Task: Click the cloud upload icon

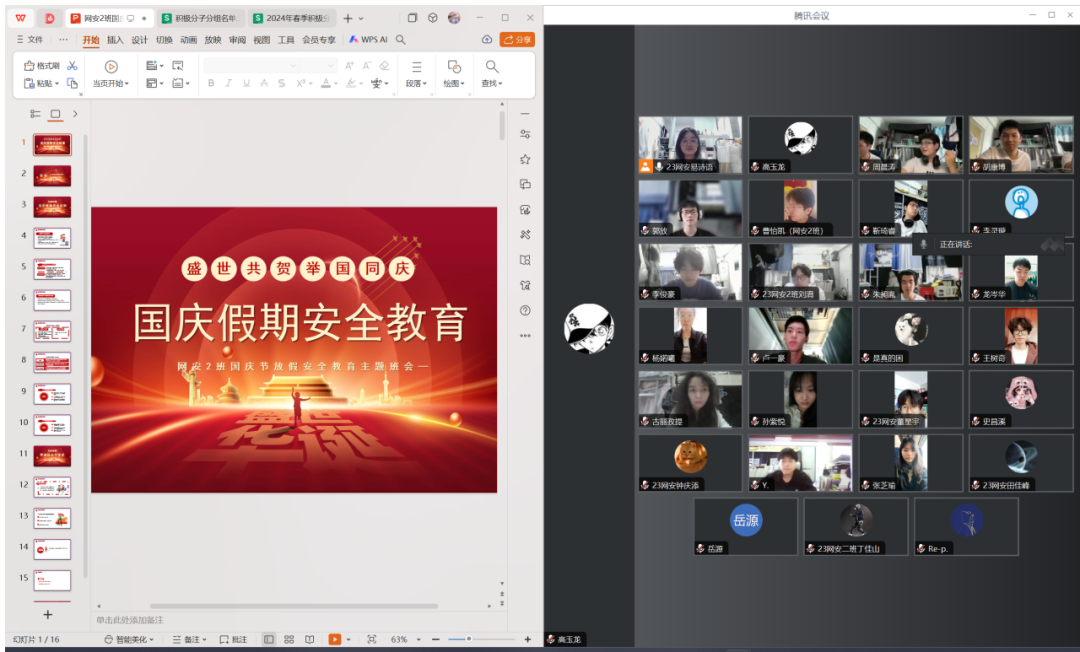Action: tap(487, 40)
